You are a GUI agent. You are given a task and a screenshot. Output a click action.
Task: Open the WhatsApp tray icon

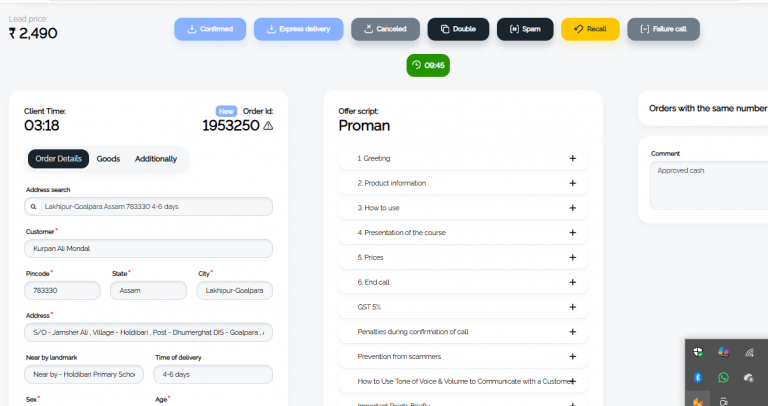(723, 377)
